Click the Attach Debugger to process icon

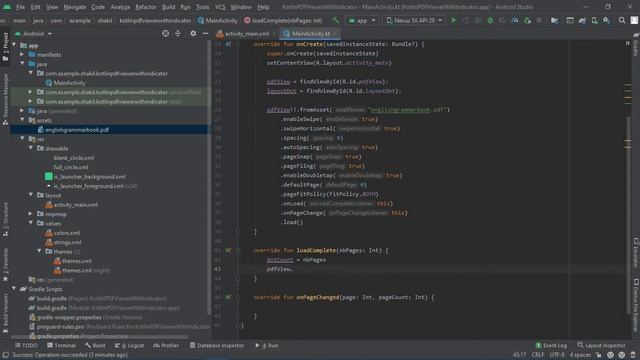coord(527,20)
